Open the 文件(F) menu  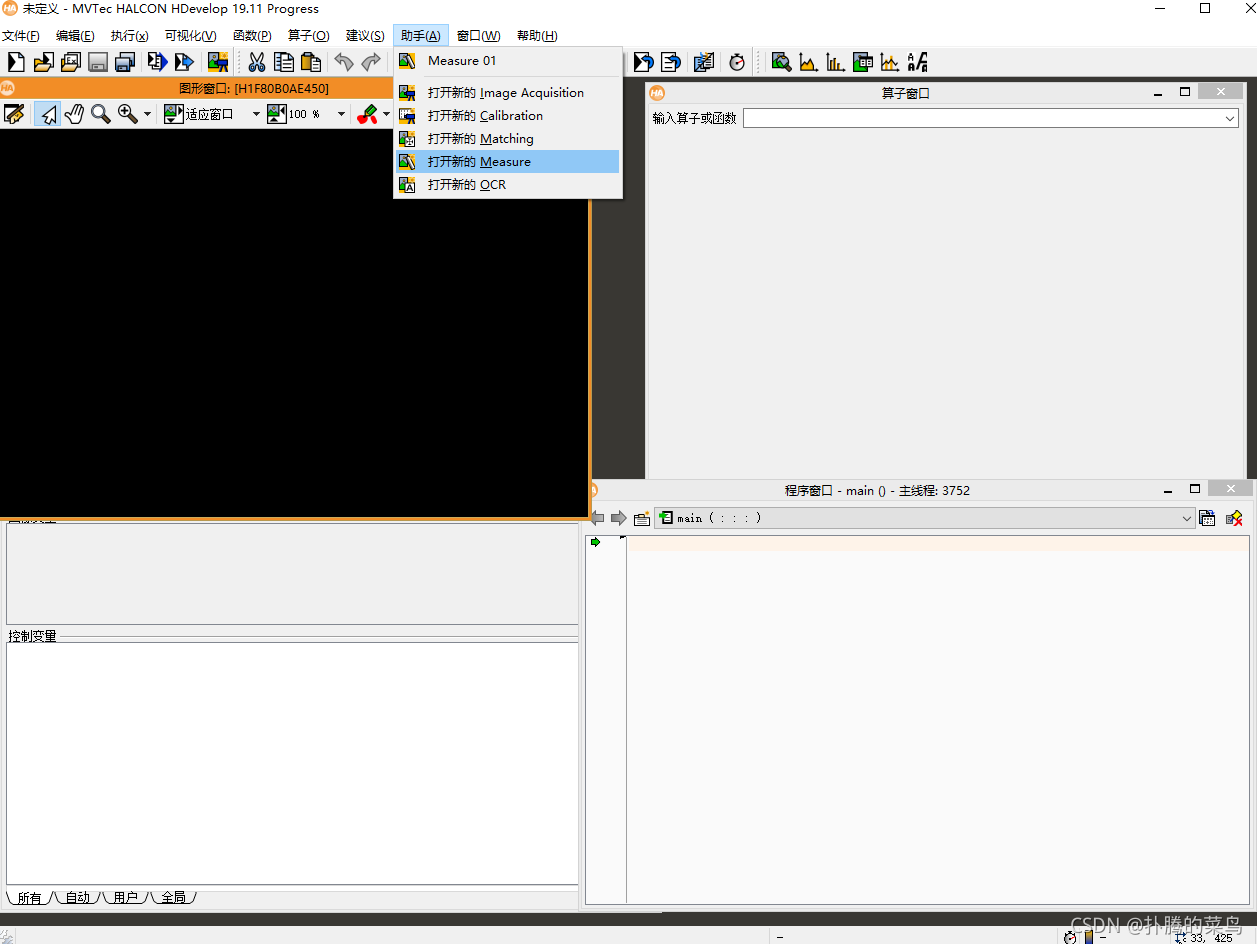21,36
